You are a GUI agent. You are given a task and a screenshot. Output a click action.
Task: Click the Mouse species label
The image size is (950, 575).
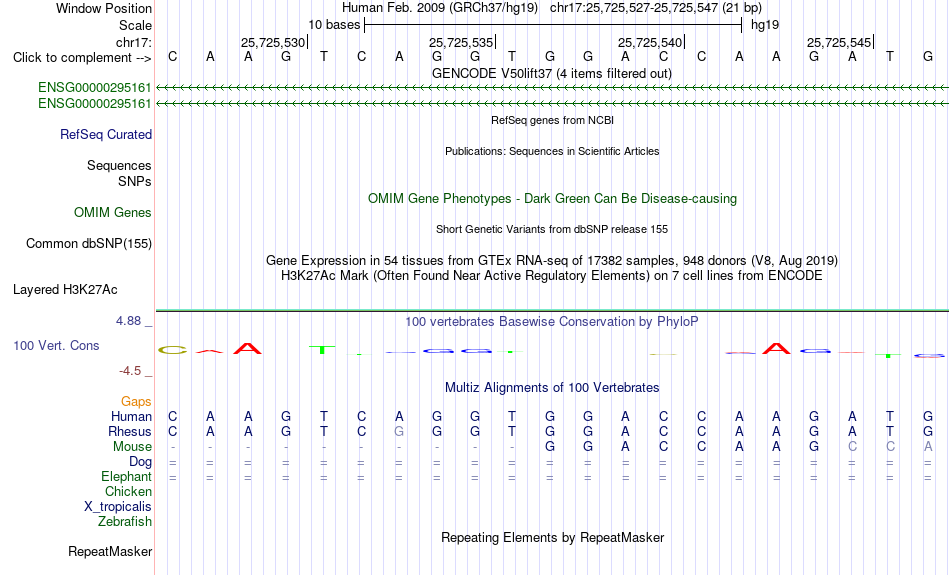point(132,447)
